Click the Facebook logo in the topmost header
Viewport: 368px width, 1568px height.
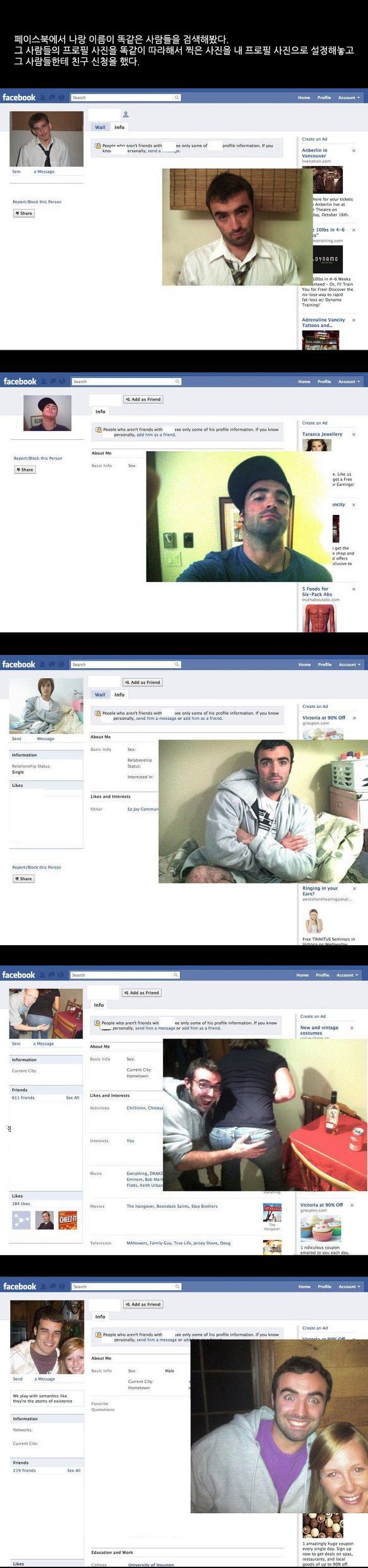[19, 98]
